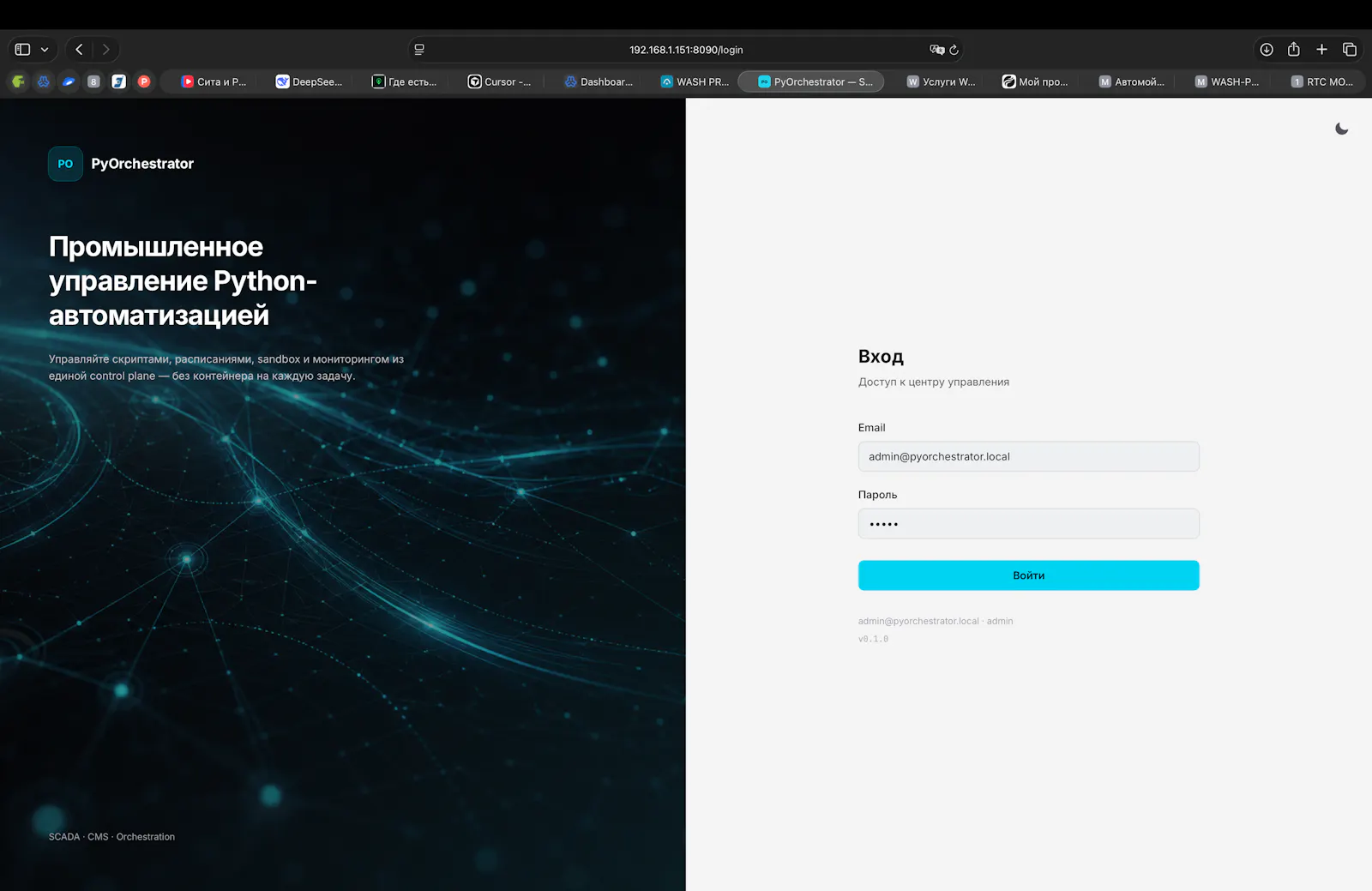Click 'Доступ к центру управления' subtitle
This screenshot has width=1372, height=891.
click(x=934, y=382)
